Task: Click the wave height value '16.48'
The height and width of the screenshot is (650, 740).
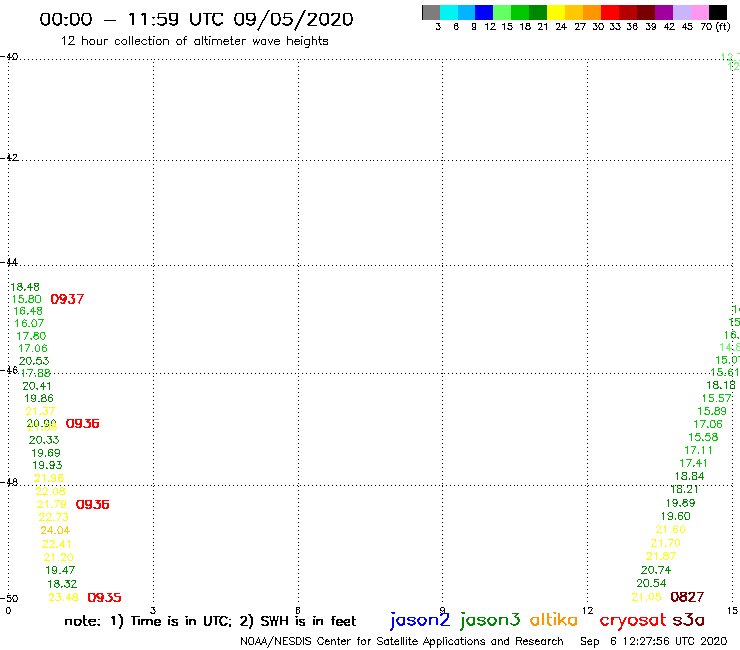Action: [x=28, y=311]
